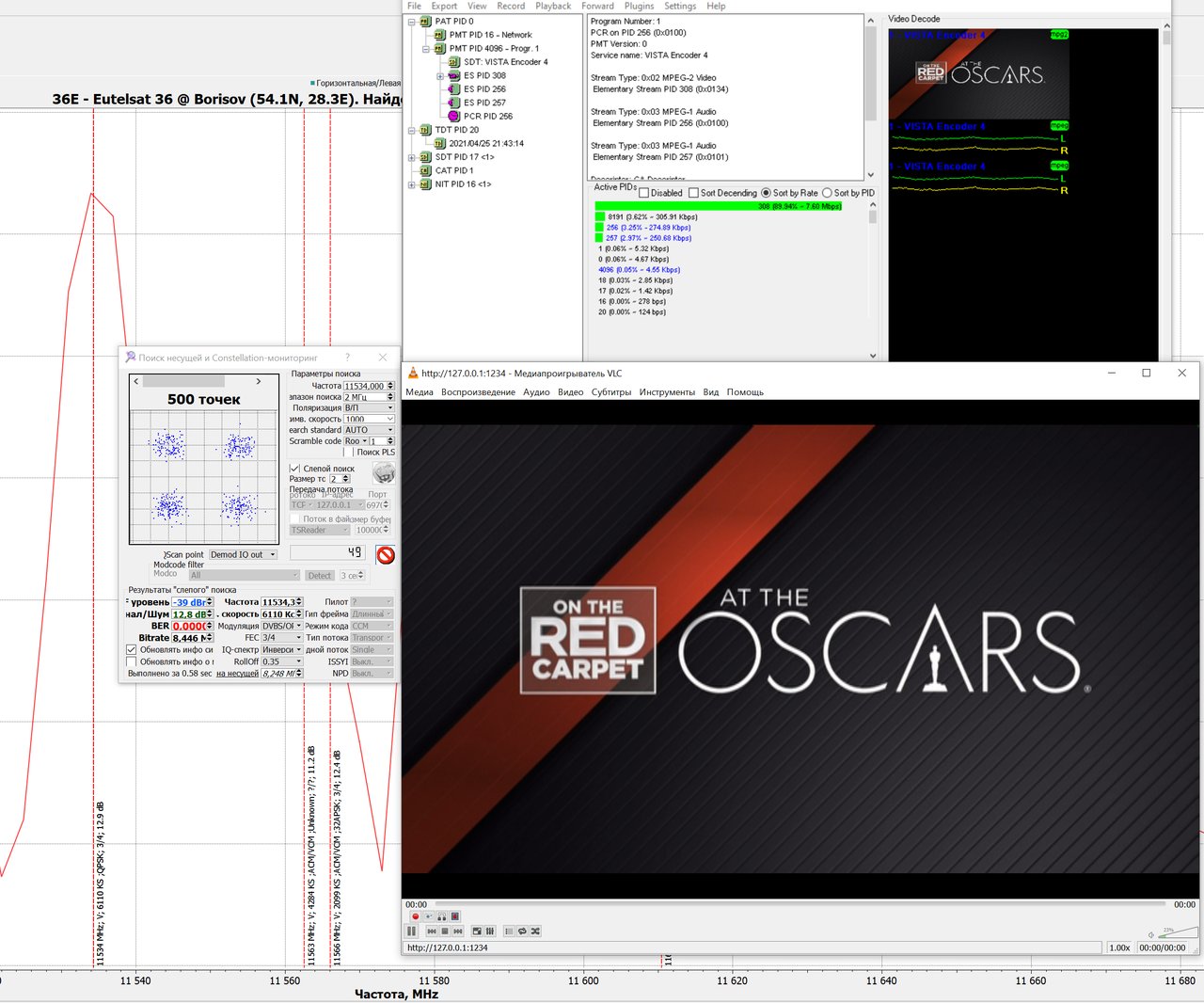Toggle Поток в файзмер буфер checkbox
This screenshot has height=1003, width=1204.
tap(295, 518)
